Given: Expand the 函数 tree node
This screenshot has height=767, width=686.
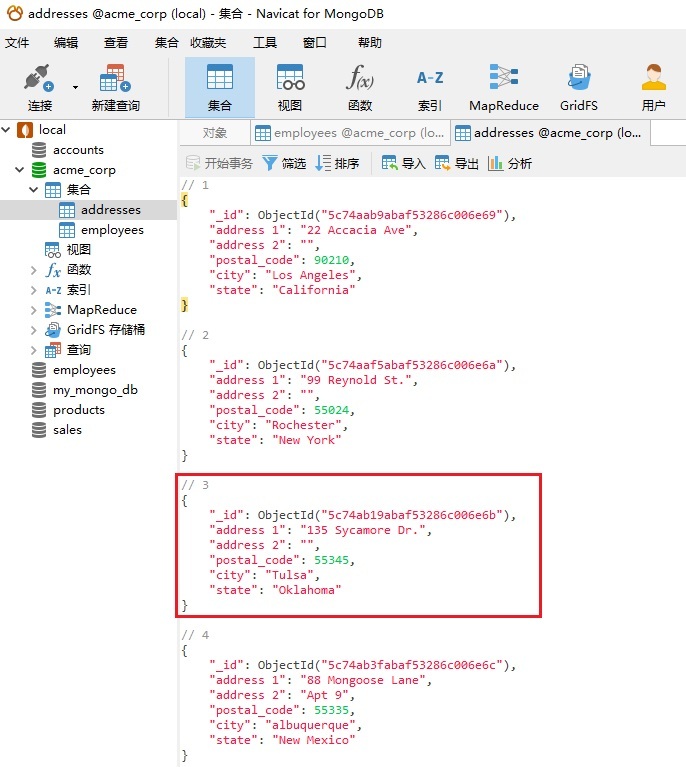Looking at the screenshot, I should tap(33, 270).
